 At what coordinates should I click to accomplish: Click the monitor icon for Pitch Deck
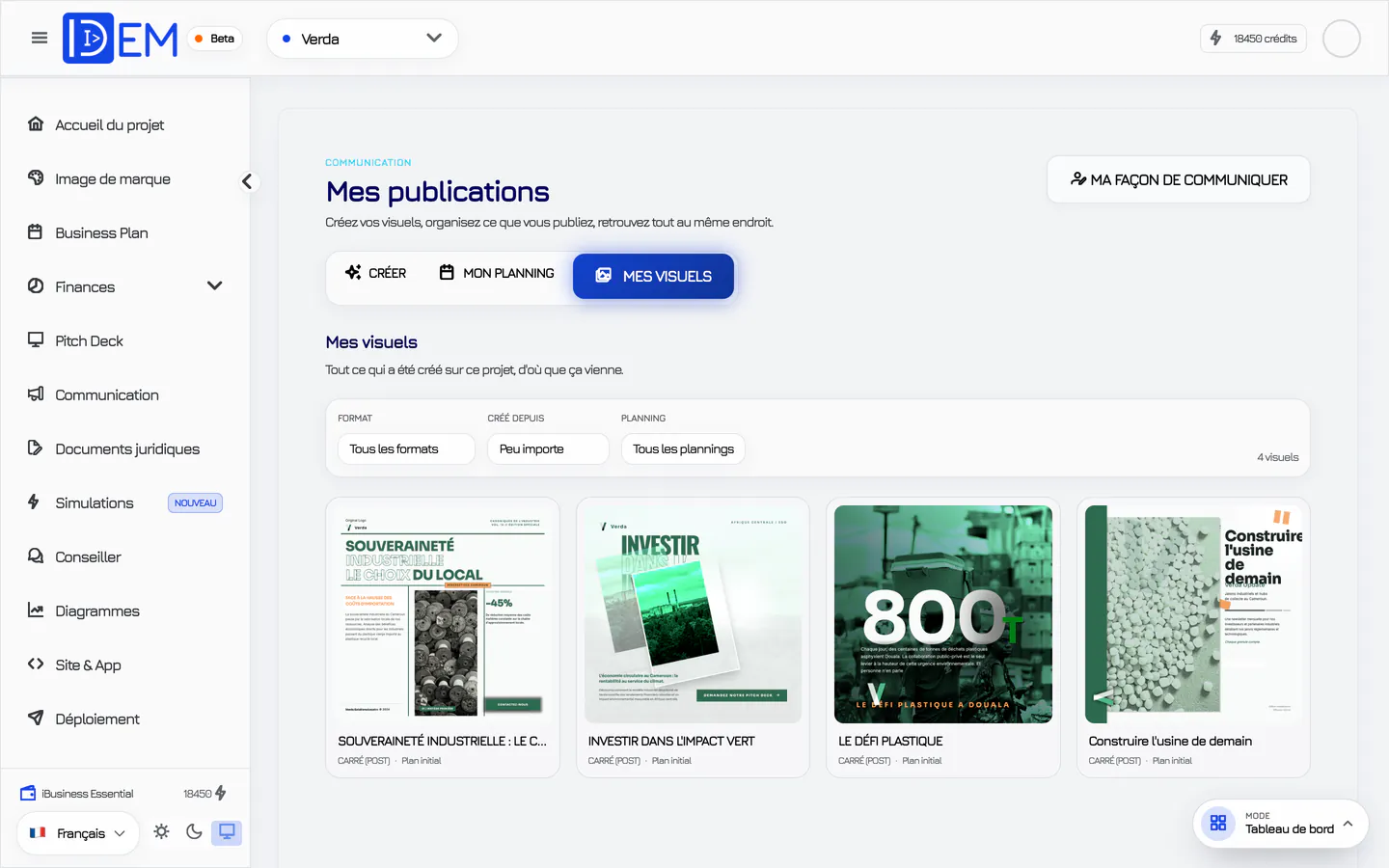coord(36,339)
